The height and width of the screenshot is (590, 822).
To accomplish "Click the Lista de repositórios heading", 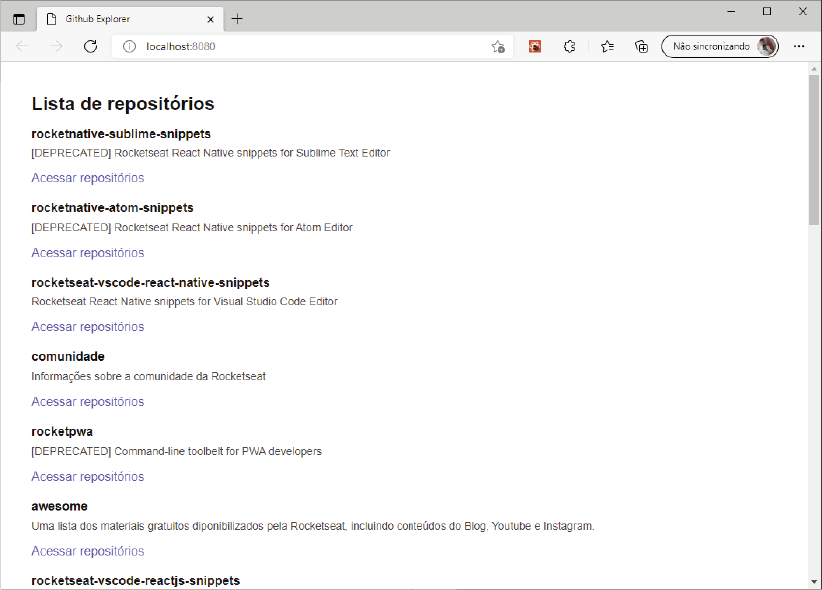I will tap(123, 104).
